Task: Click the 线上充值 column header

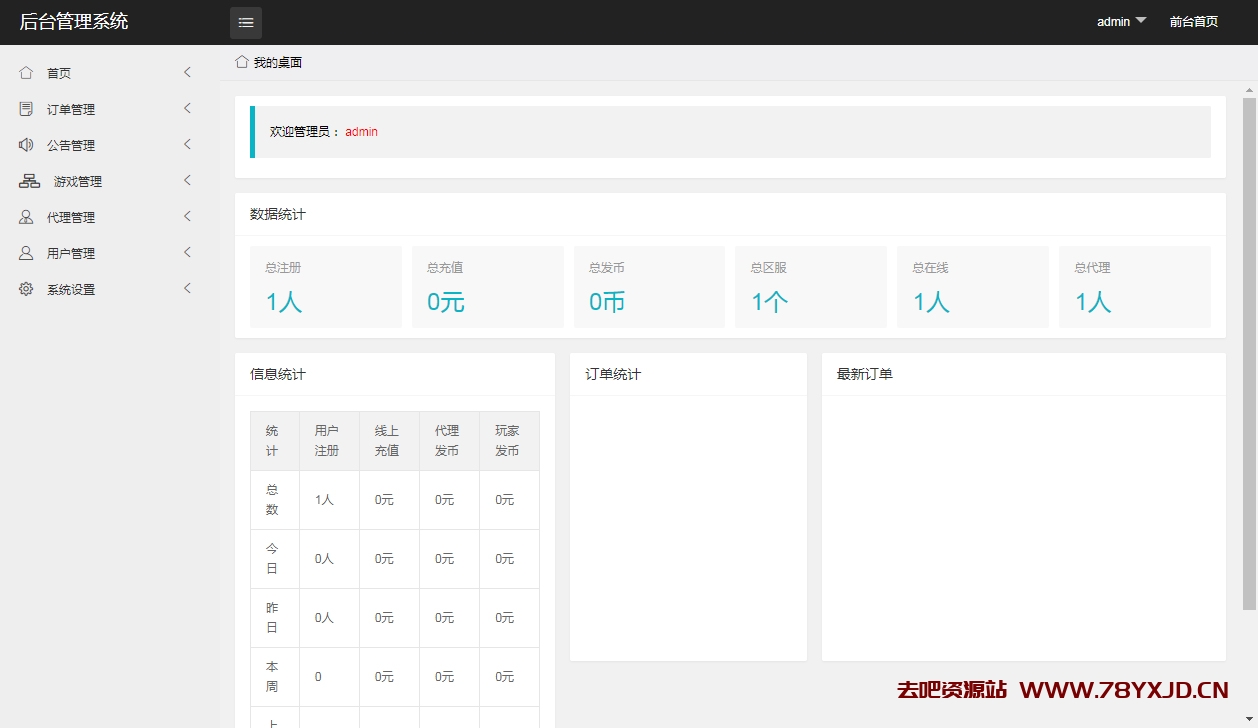Action: (389, 441)
